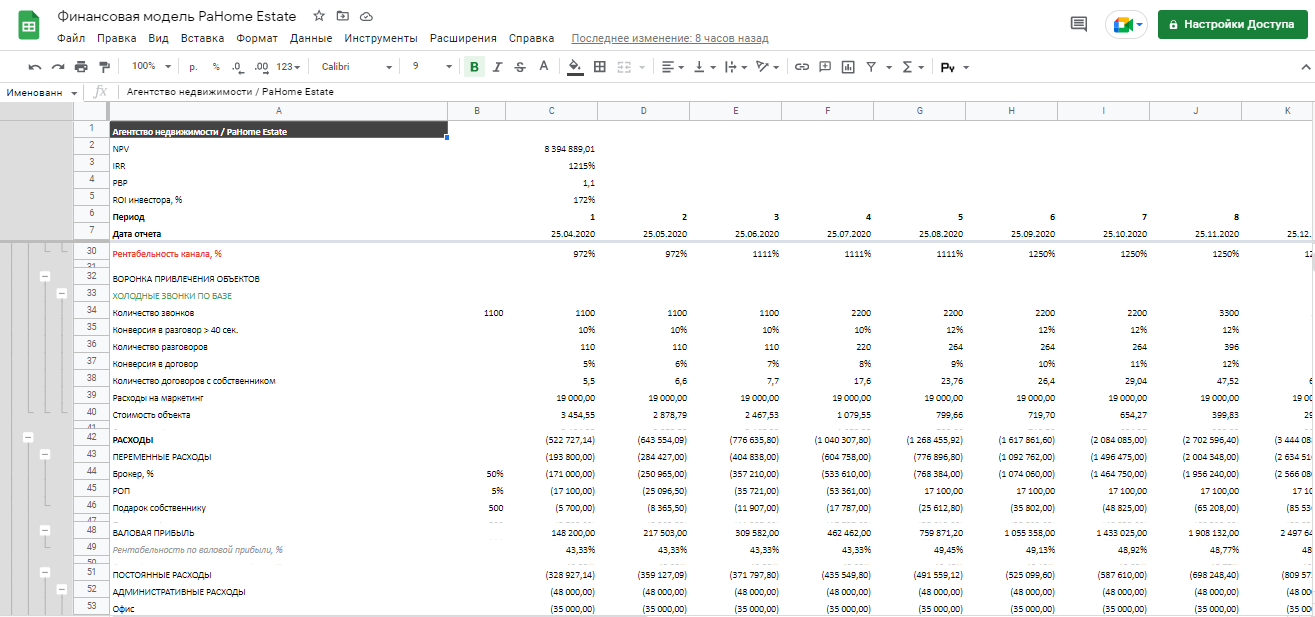
Task: Open fill color picker
Action: pyautogui.click(x=574, y=67)
